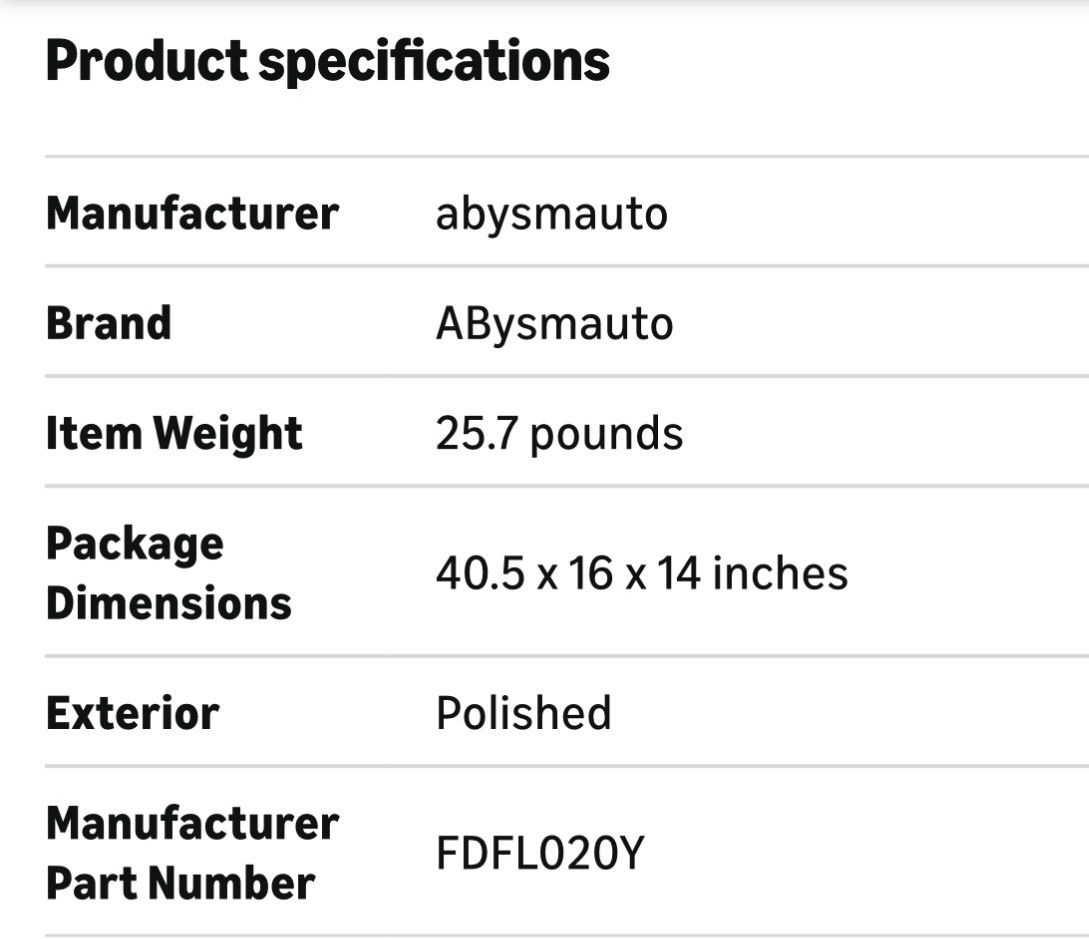1089x939 pixels.
Task: Select the Brand row label
Action: tap(108, 323)
